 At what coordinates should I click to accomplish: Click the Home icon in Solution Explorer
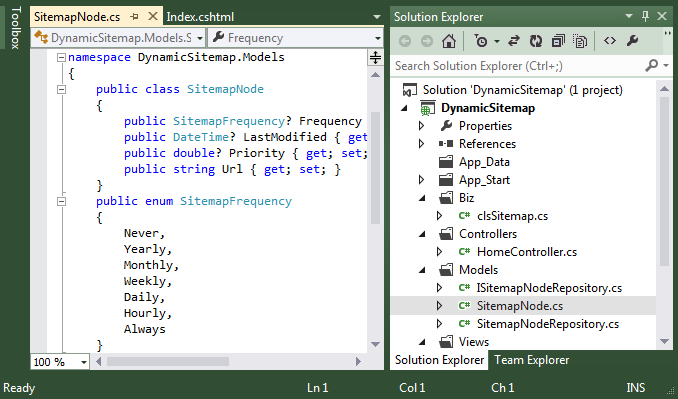(449, 41)
